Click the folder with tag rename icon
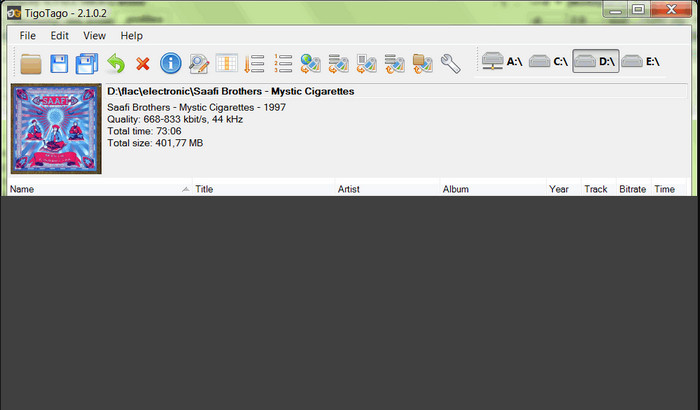The width and height of the screenshot is (700, 410). (x=423, y=63)
